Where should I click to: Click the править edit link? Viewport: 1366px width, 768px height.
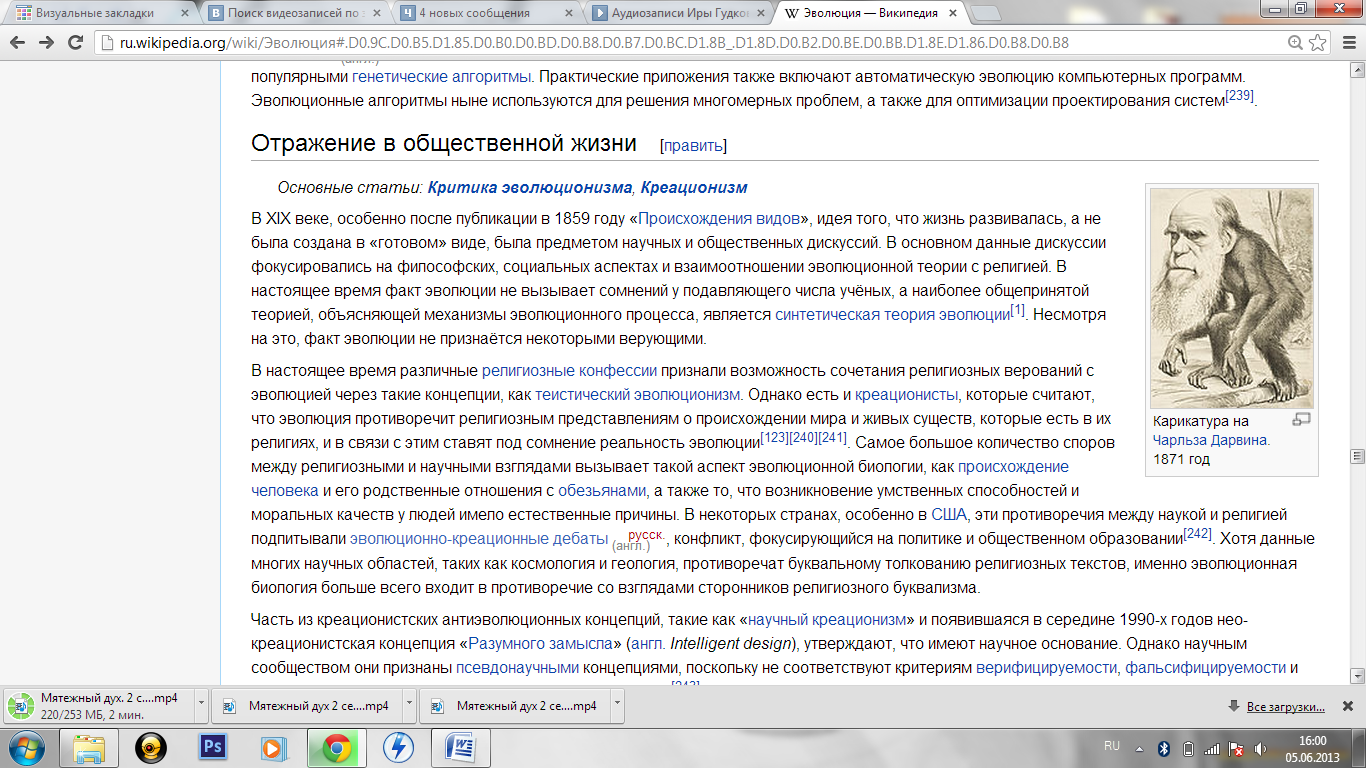693,146
